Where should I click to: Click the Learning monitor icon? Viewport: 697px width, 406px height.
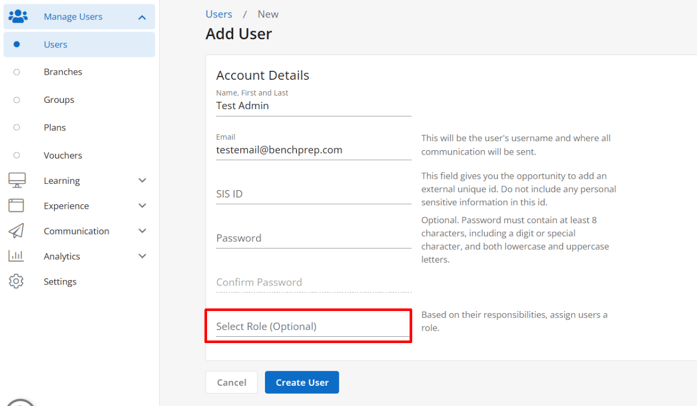click(17, 180)
